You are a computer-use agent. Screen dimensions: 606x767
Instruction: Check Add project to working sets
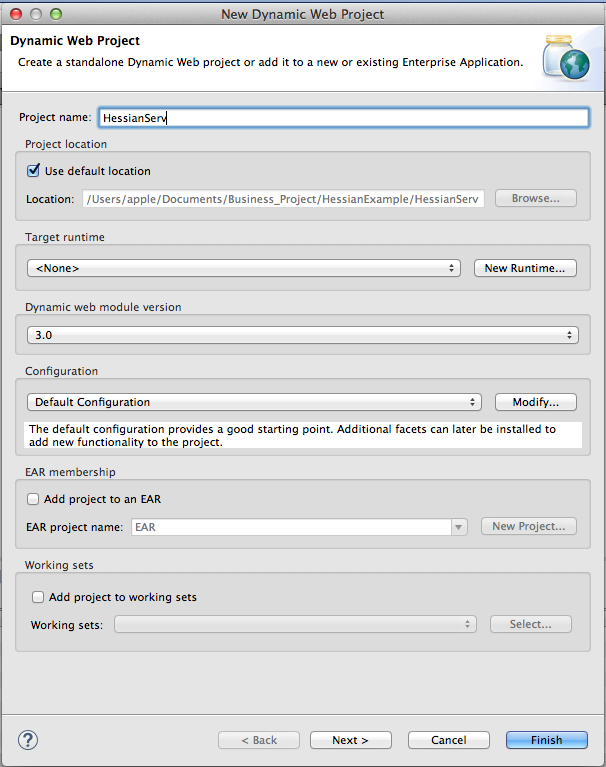[x=38, y=597]
